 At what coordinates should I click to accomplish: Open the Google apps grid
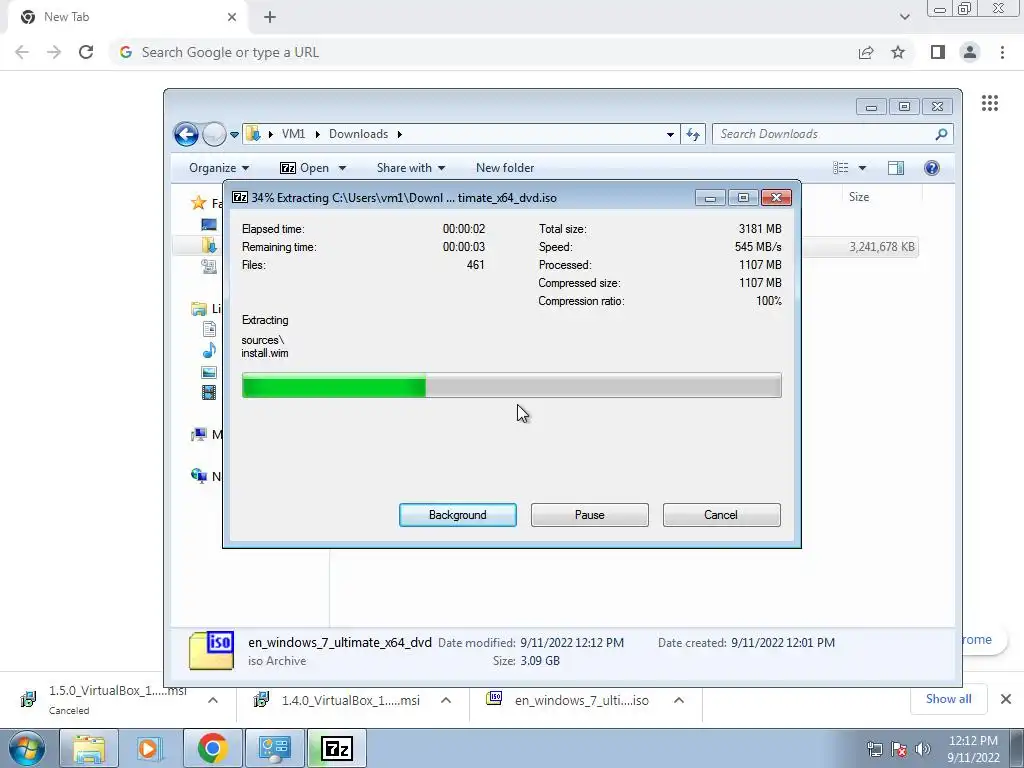tap(989, 103)
